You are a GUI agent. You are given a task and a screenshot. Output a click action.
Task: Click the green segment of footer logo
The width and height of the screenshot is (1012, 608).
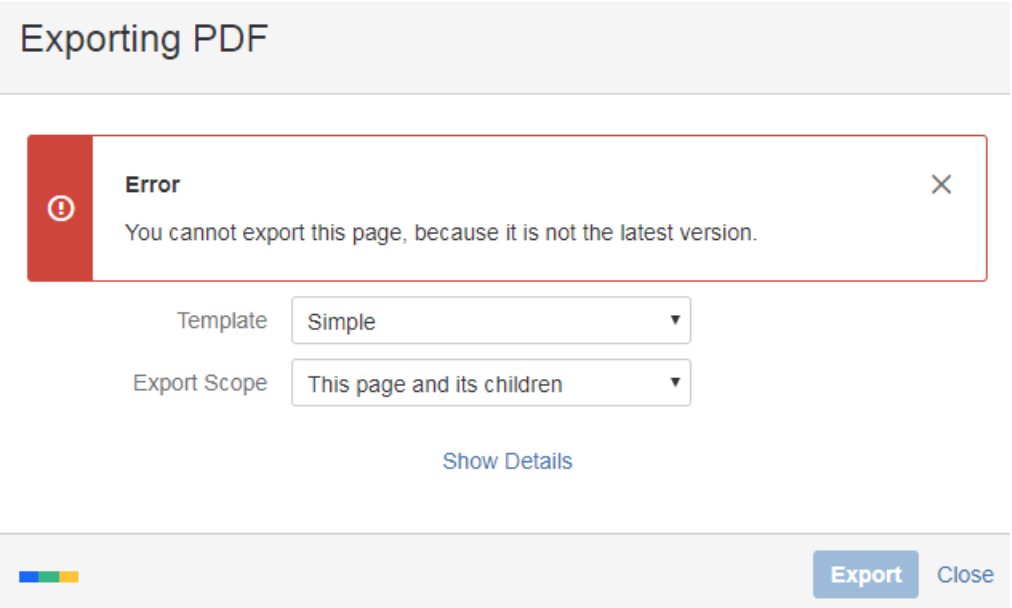49,576
